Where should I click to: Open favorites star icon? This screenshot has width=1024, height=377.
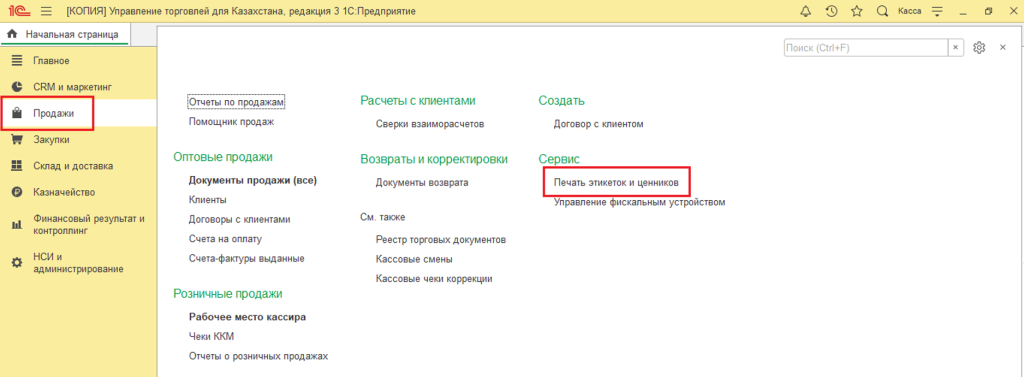pyautogui.click(x=857, y=11)
